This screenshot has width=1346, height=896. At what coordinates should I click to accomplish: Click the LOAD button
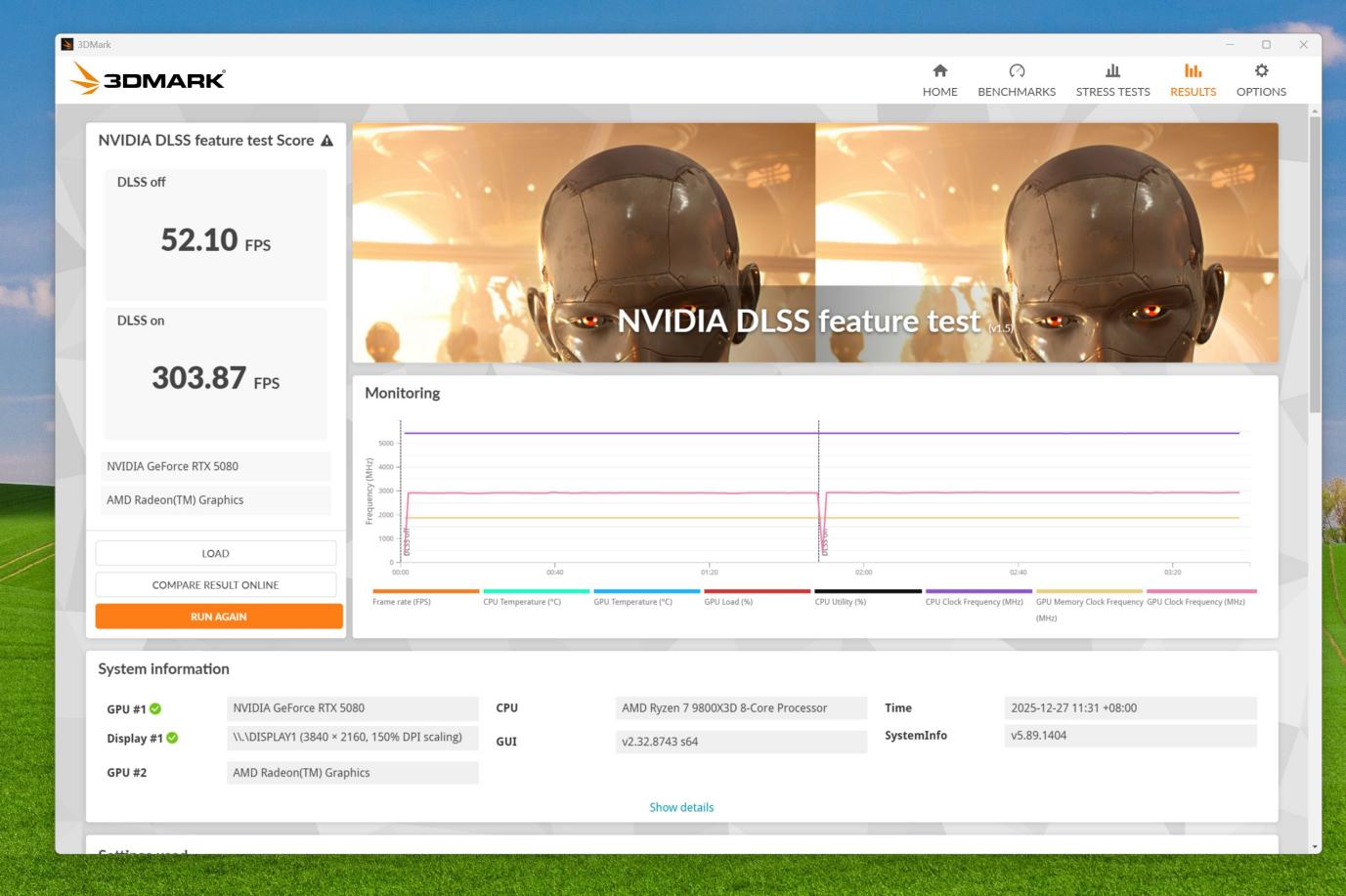(x=216, y=553)
